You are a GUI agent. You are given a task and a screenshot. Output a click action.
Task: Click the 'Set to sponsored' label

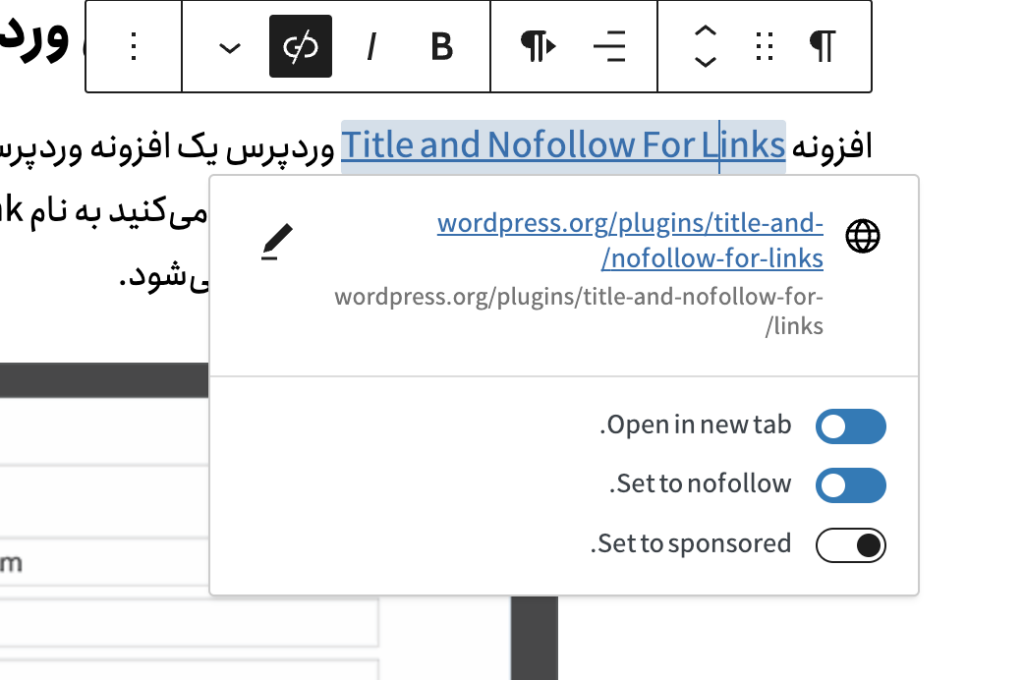(x=691, y=544)
